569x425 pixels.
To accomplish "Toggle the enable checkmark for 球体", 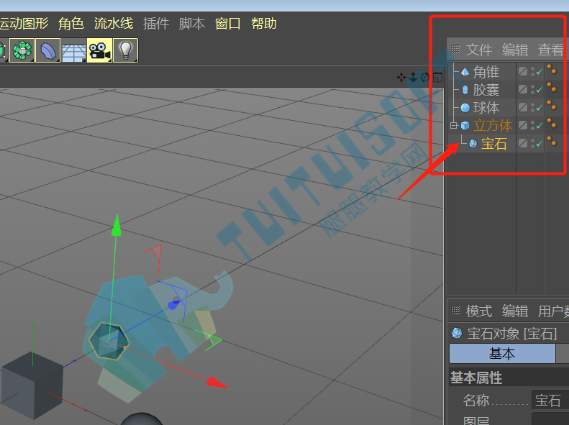I will coord(539,107).
